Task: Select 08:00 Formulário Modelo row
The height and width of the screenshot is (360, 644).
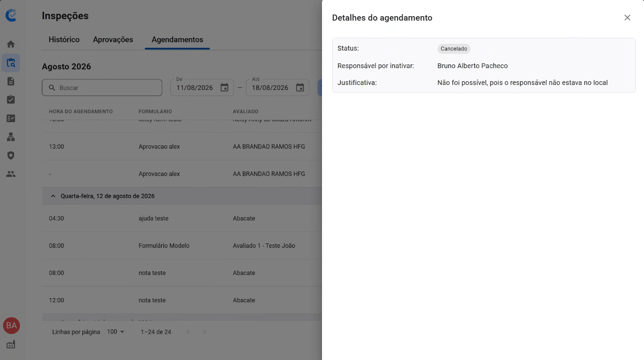Action: click(182, 245)
